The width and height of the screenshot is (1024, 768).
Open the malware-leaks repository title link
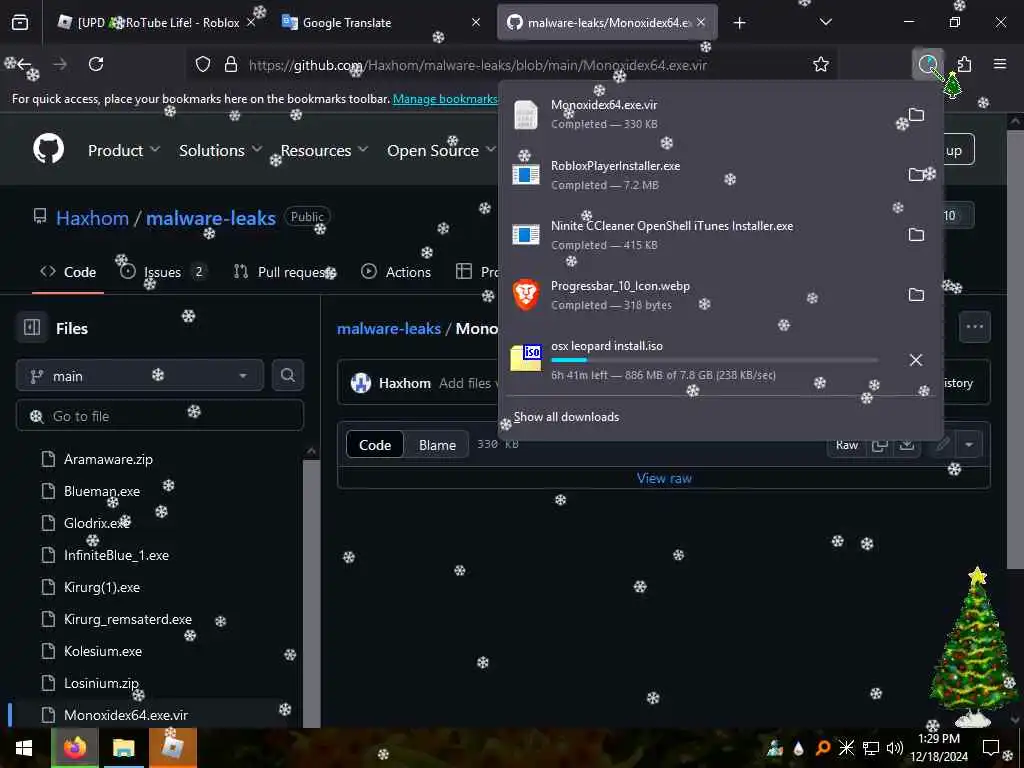click(211, 217)
